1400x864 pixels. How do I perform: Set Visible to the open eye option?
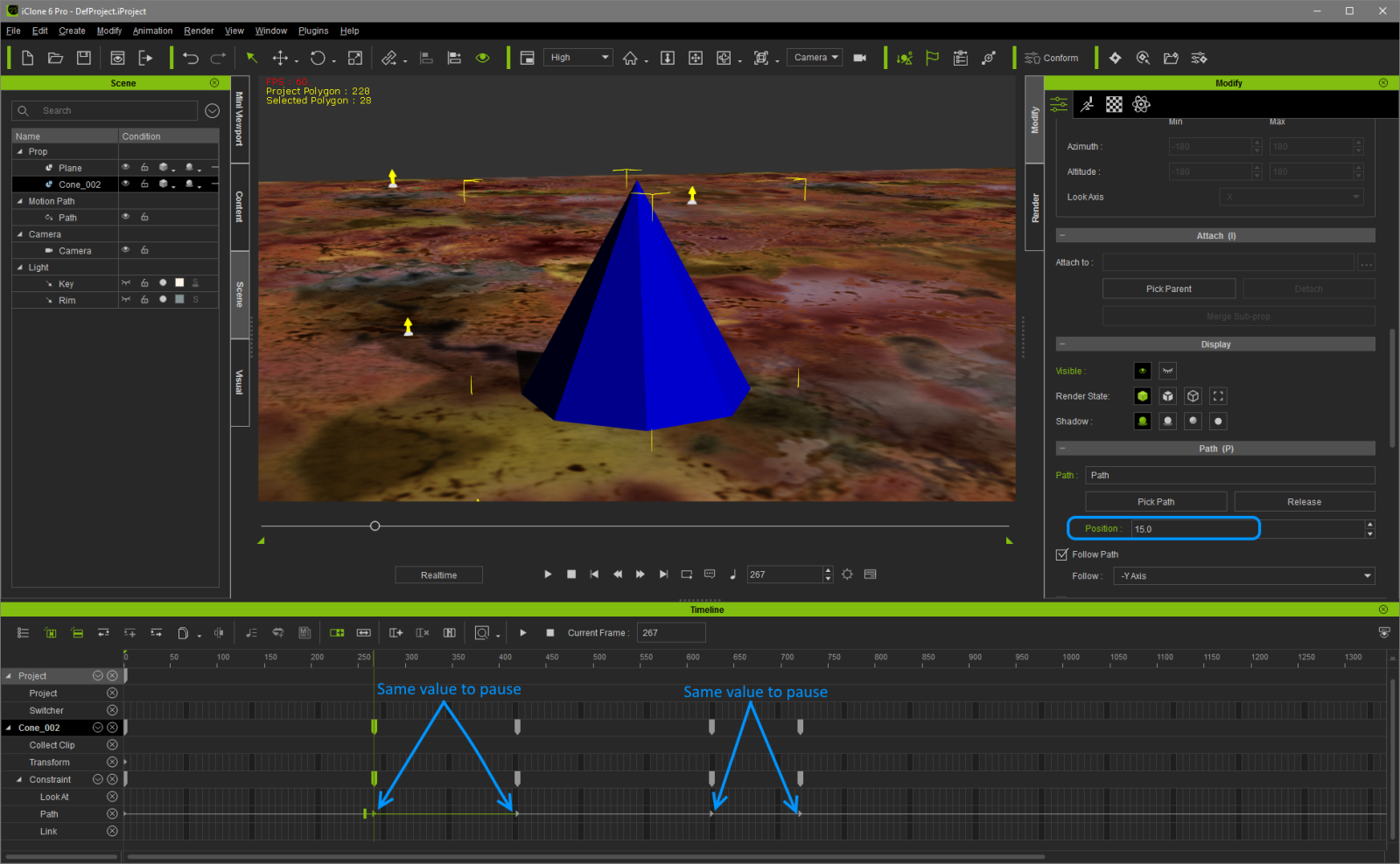1143,371
